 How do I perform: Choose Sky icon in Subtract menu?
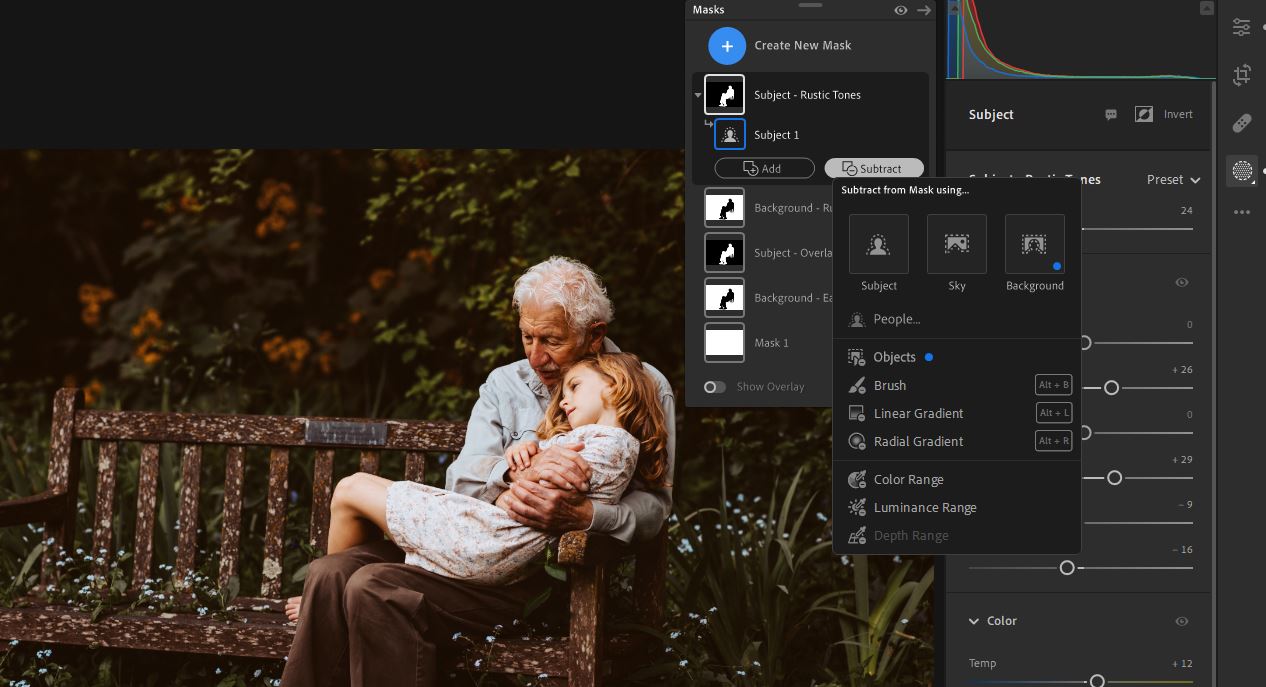[956, 244]
